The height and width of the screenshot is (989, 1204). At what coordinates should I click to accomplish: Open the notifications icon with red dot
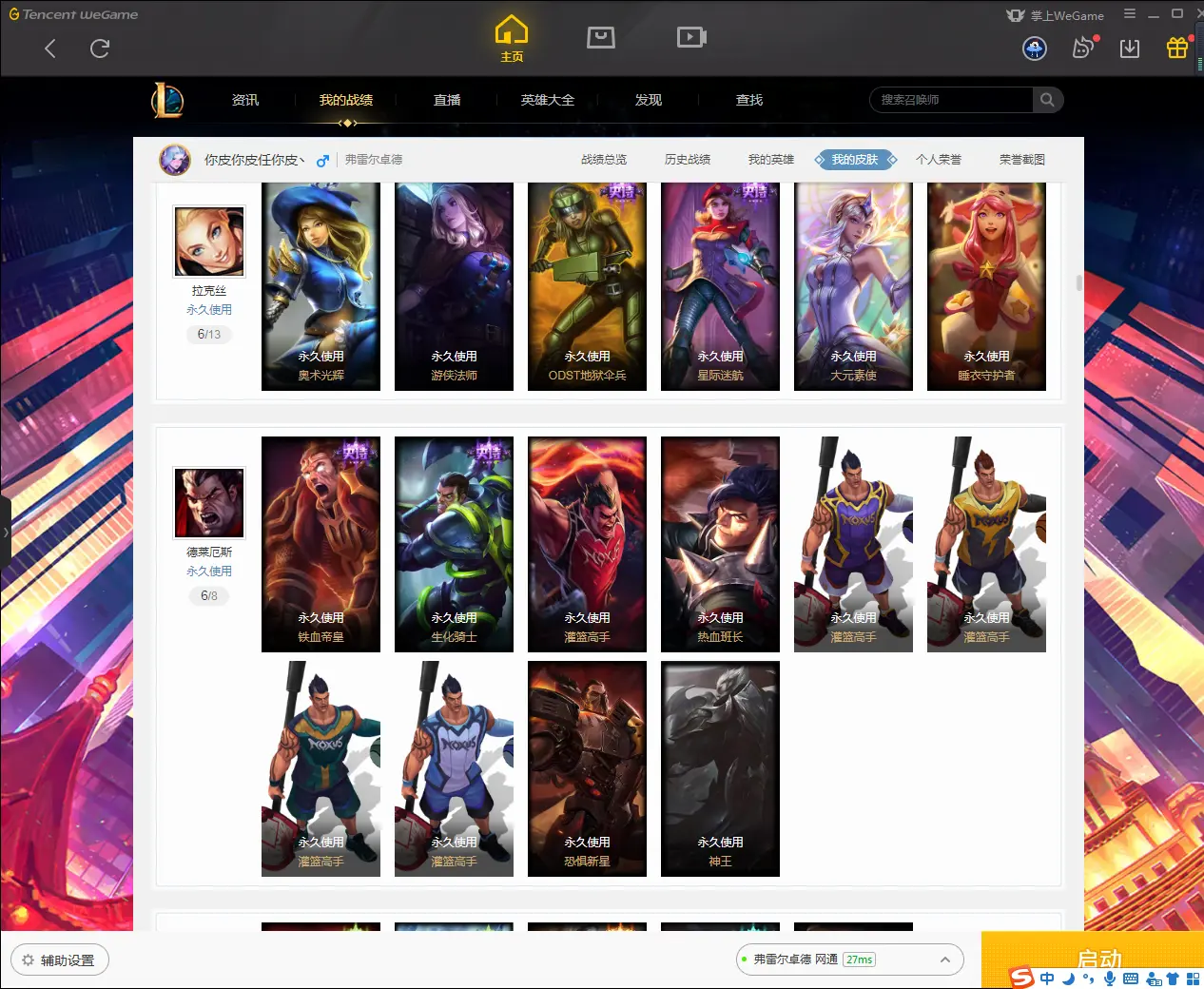click(x=1083, y=48)
